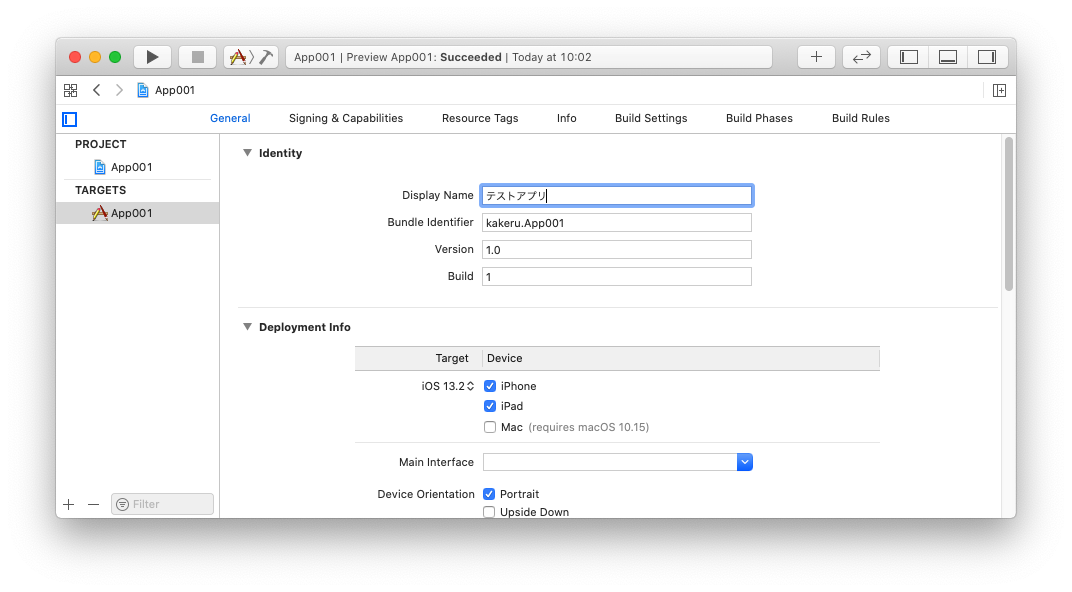The width and height of the screenshot is (1072, 592).
Task: Open the Build Rules tab
Action: click(x=861, y=118)
